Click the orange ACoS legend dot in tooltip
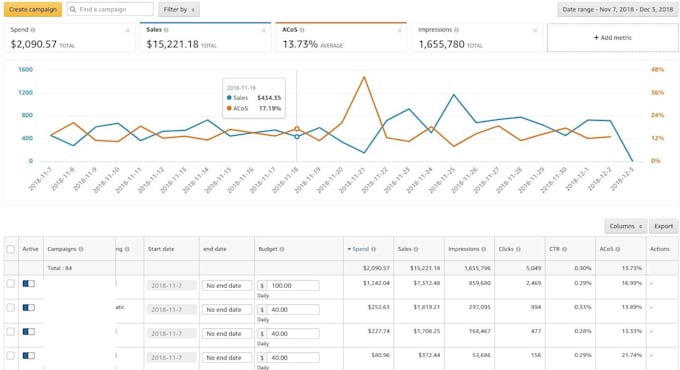Image resolution: width=680 pixels, height=370 pixels. pos(229,108)
